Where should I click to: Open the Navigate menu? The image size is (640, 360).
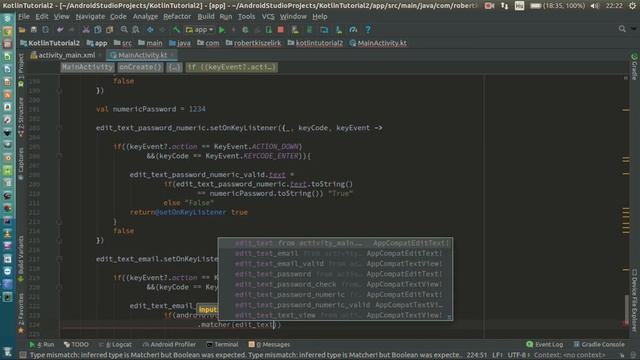(x=90, y=17)
